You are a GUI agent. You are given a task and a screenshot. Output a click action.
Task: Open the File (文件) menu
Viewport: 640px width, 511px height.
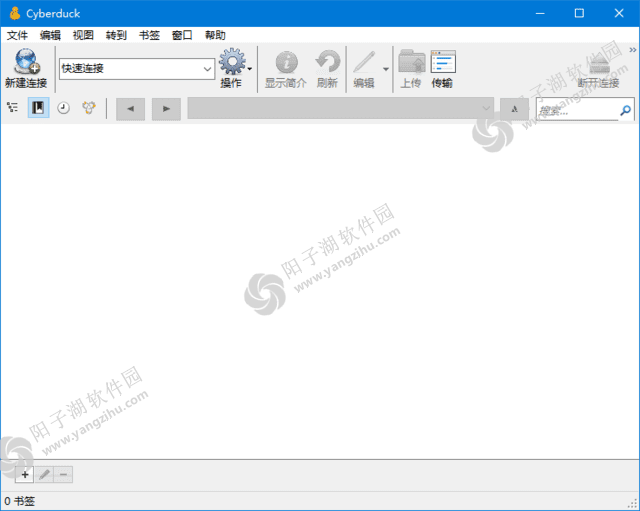[17, 36]
